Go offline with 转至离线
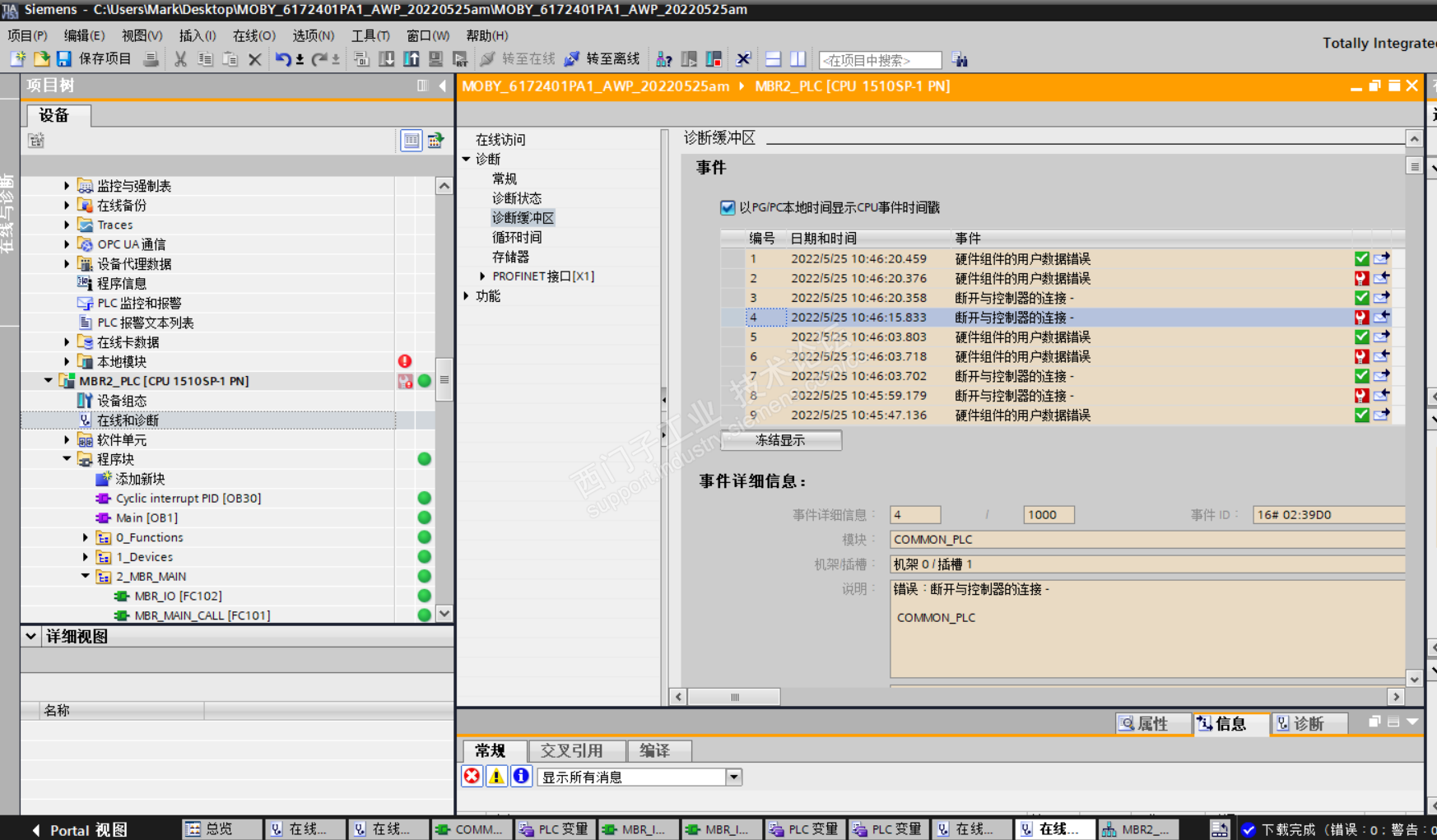This screenshot has height=840, width=1437. pyautogui.click(x=602, y=59)
